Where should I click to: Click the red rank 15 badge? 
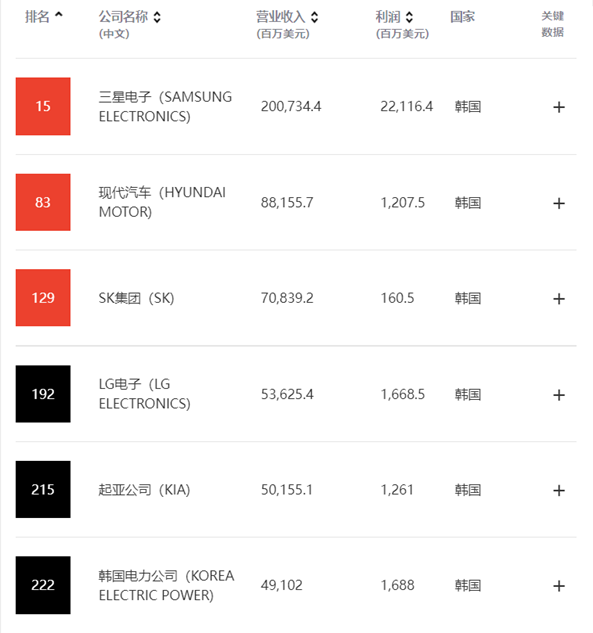[x=43, y=106]
